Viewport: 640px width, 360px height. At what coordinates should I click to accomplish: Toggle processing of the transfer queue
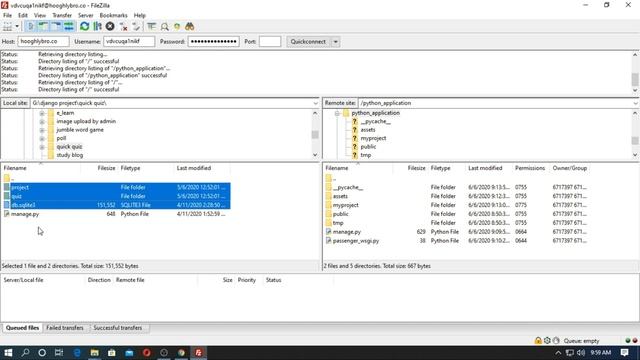click(x=97, y=27)
